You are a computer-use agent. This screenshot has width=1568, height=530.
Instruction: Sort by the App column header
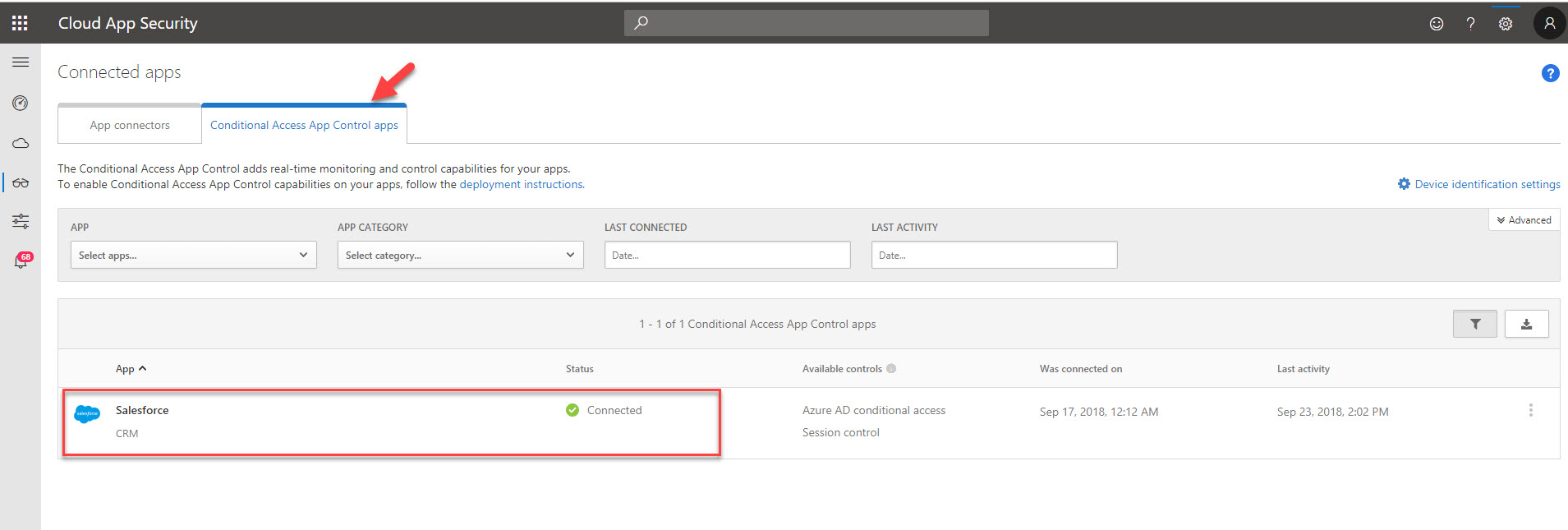[x=131, y=369]
